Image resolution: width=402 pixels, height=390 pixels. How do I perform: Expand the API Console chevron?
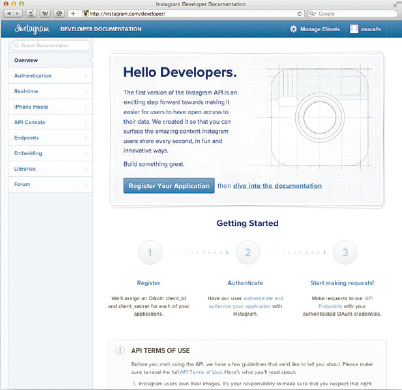coord(86,122)
